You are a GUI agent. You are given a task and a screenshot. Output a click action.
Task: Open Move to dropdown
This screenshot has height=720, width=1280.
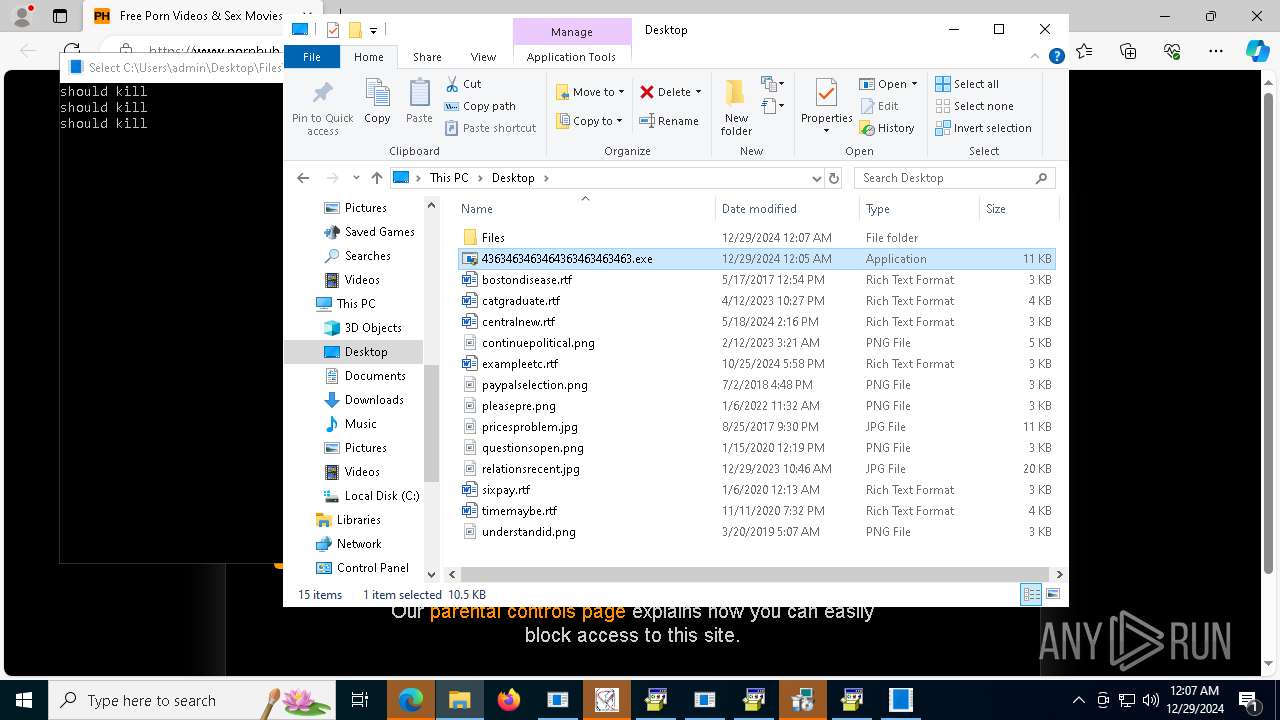pos(590,92)
